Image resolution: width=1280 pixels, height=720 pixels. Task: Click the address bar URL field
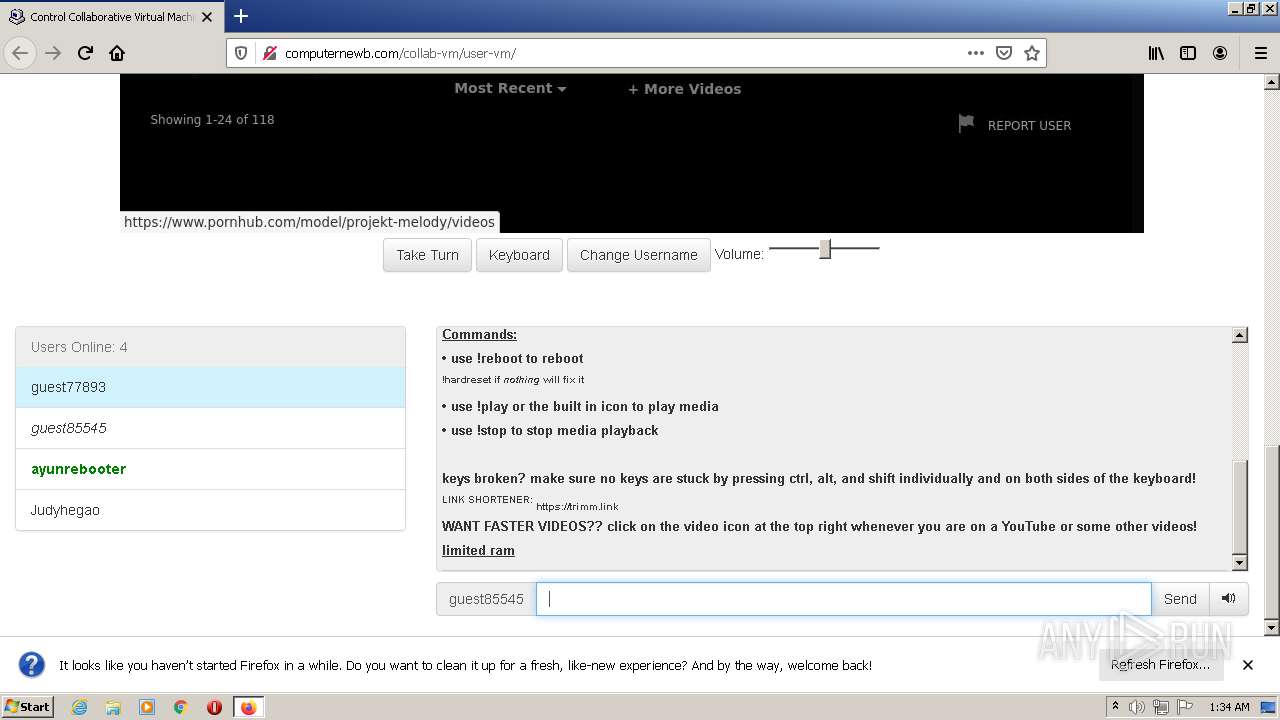[x=620, y=53]
